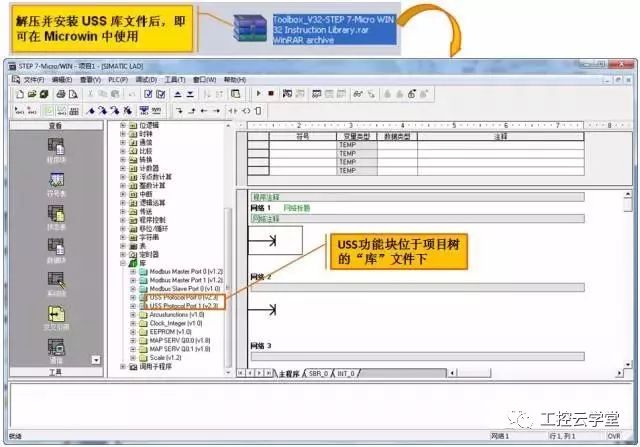Select Clock_Integer (v1.0) library item
The image size is (640, 447).
tap(176, 323)
